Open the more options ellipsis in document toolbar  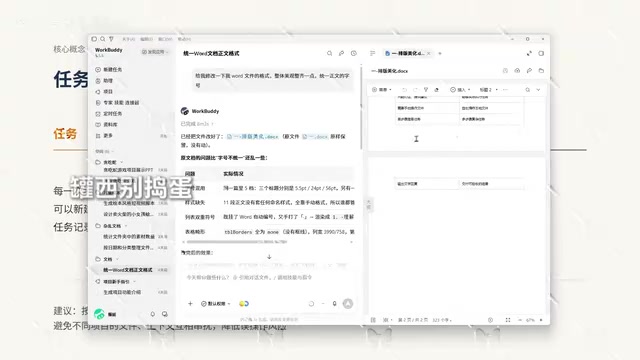[x=506, y=89]
